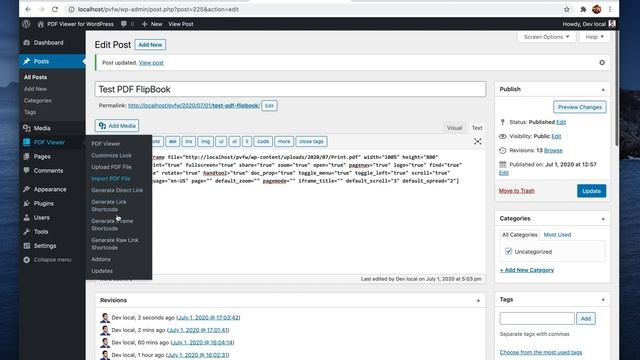Dismiss the Post updated notice
The width and height of the screenshot is (640, 360).
[x=602, y=62]
